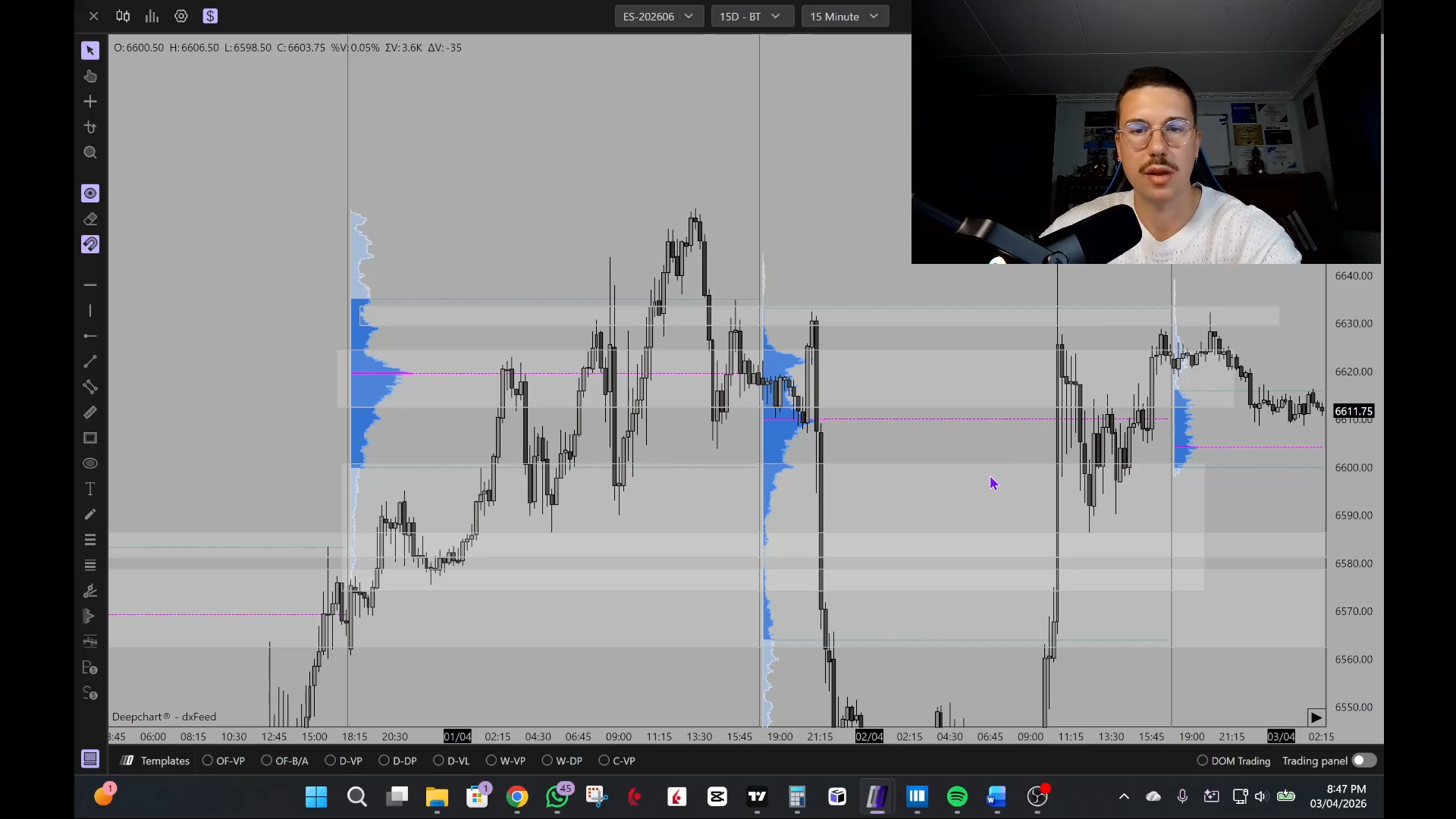Toggle the magnet snap tool
Screen dimensions: 1456x819
pos(90,244)
